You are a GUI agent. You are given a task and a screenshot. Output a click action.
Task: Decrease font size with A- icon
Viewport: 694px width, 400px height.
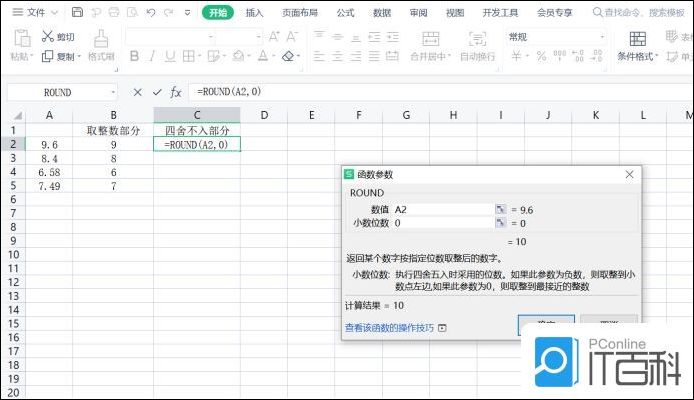tap(292, 36)
